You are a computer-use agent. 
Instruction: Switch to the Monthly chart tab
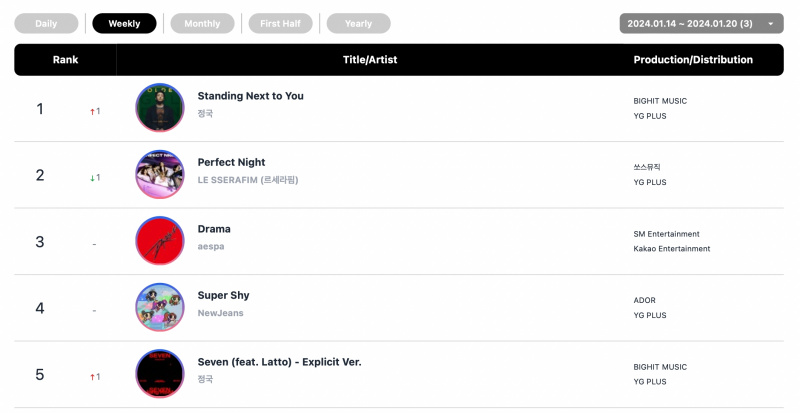[203, 23]
